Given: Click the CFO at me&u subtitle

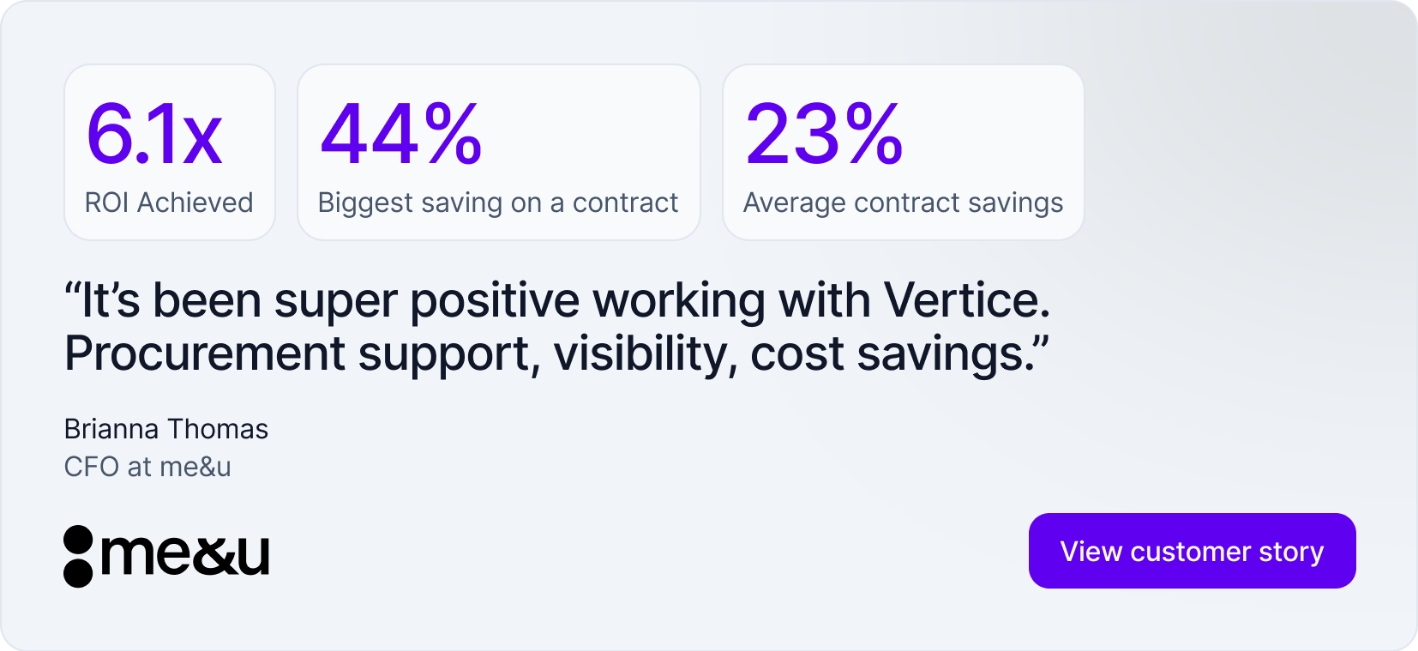Looking at the screenshot, I should [x=147, y=466].
